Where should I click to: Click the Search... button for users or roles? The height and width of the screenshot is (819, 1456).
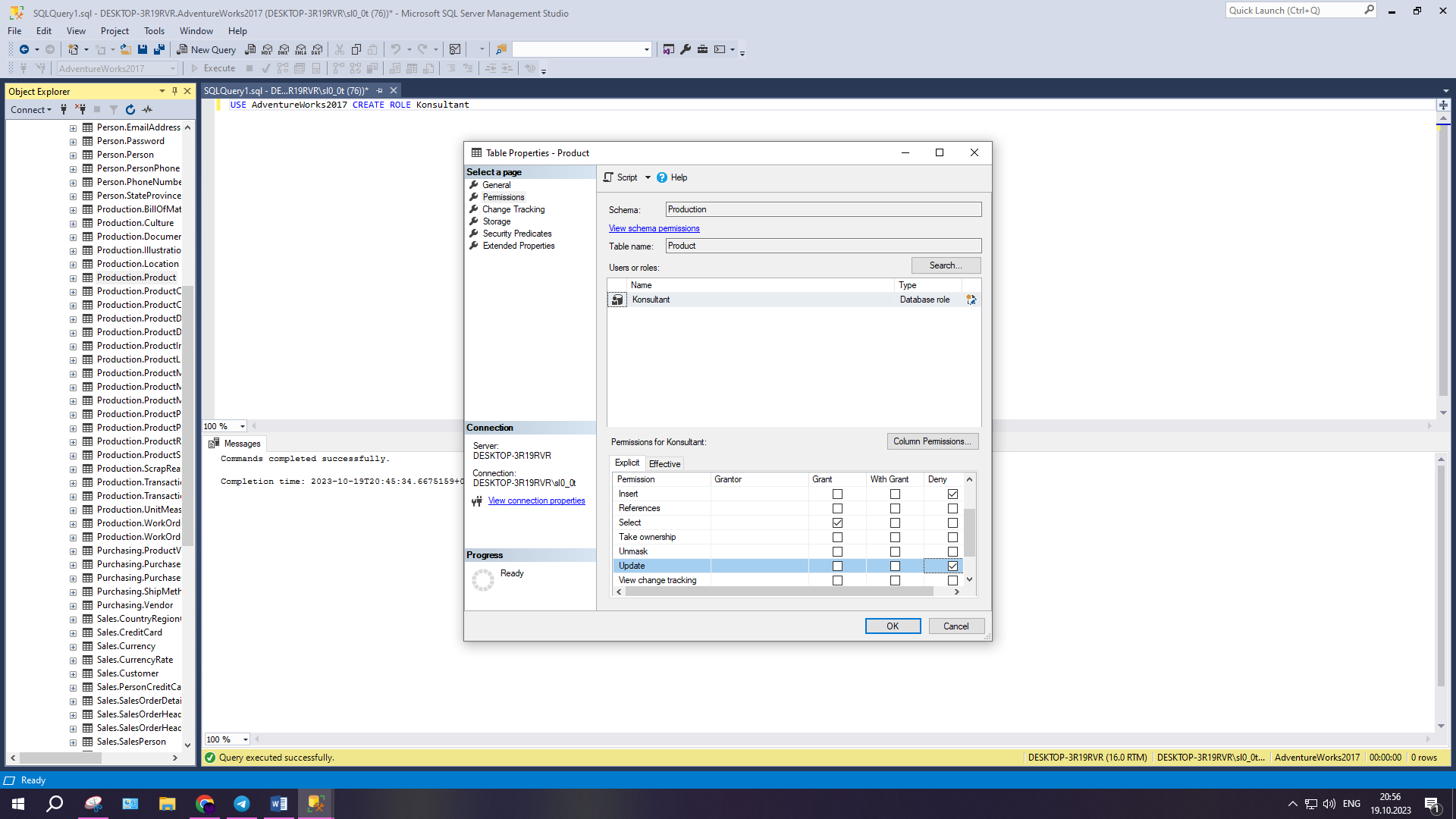tap(946, 265)
